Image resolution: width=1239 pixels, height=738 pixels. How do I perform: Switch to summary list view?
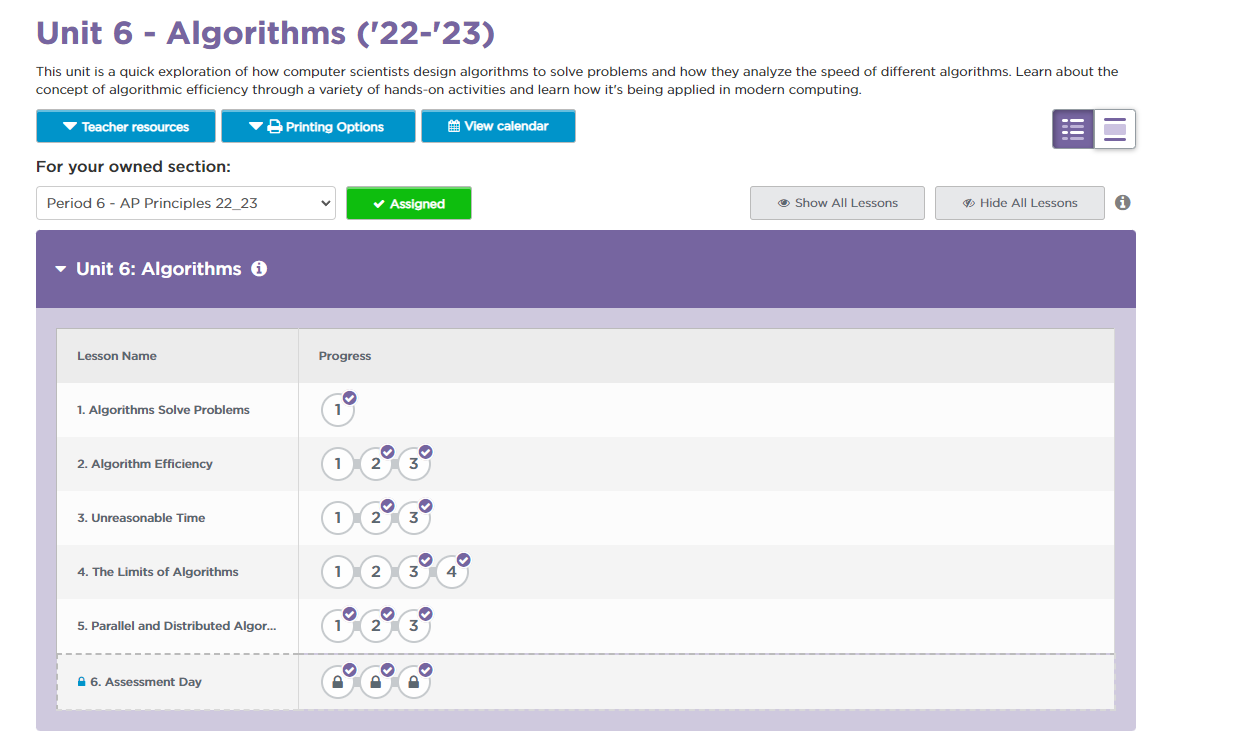(1073, 128)
